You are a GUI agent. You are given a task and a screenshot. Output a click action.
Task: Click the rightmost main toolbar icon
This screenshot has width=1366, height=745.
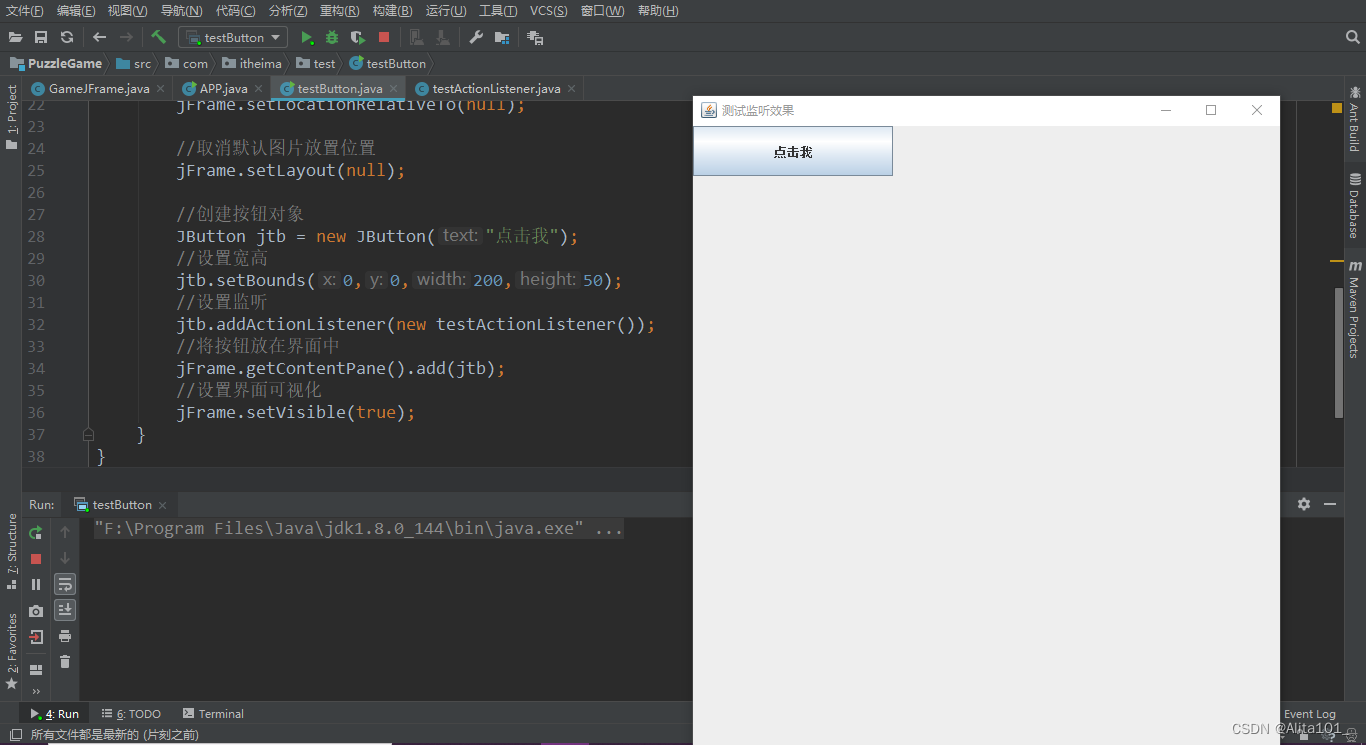535,37
